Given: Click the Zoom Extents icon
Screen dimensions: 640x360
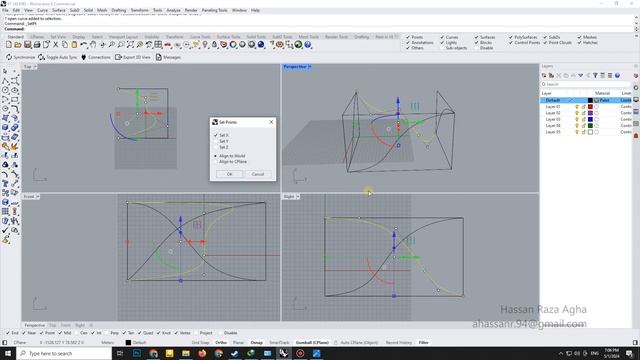Looking at the screenshot, I should coord(130,45).
